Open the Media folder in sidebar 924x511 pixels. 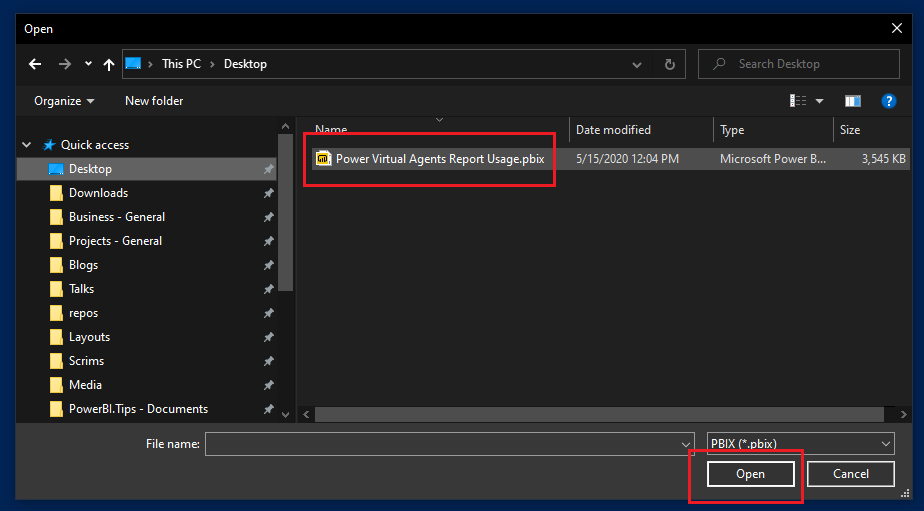tap(85, 385)
